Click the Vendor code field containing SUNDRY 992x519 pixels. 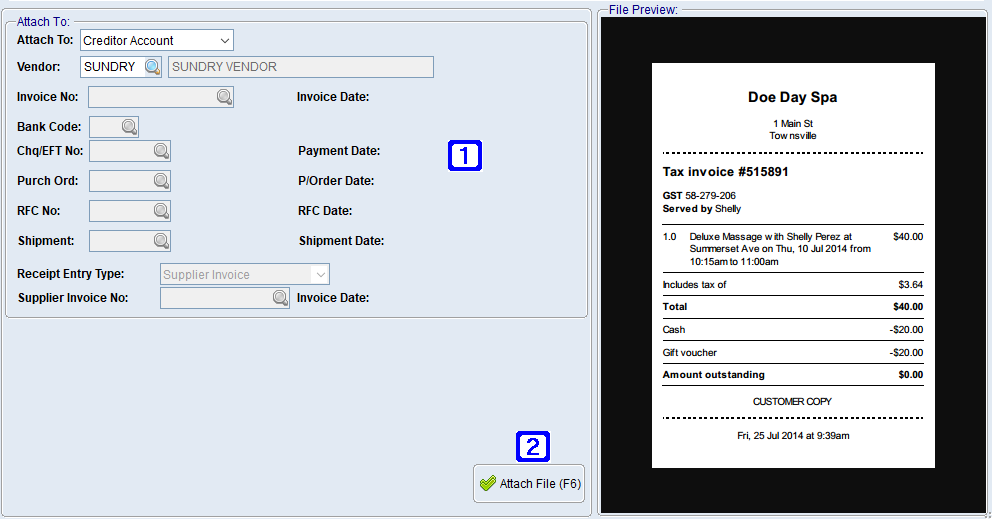(110, 67)
